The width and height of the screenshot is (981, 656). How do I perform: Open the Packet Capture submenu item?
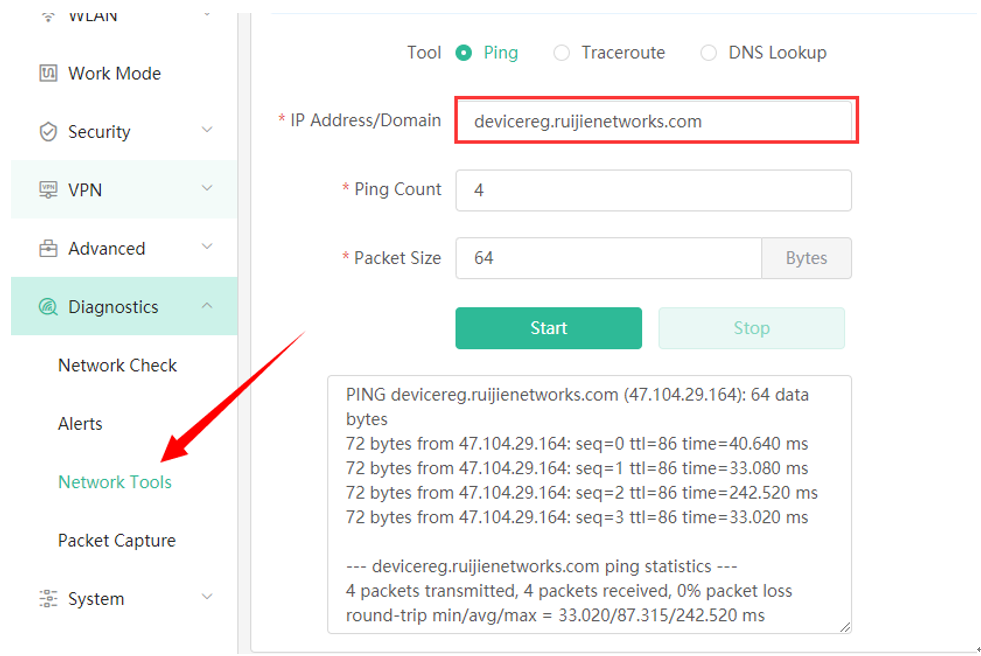click(x=117, y=540)
